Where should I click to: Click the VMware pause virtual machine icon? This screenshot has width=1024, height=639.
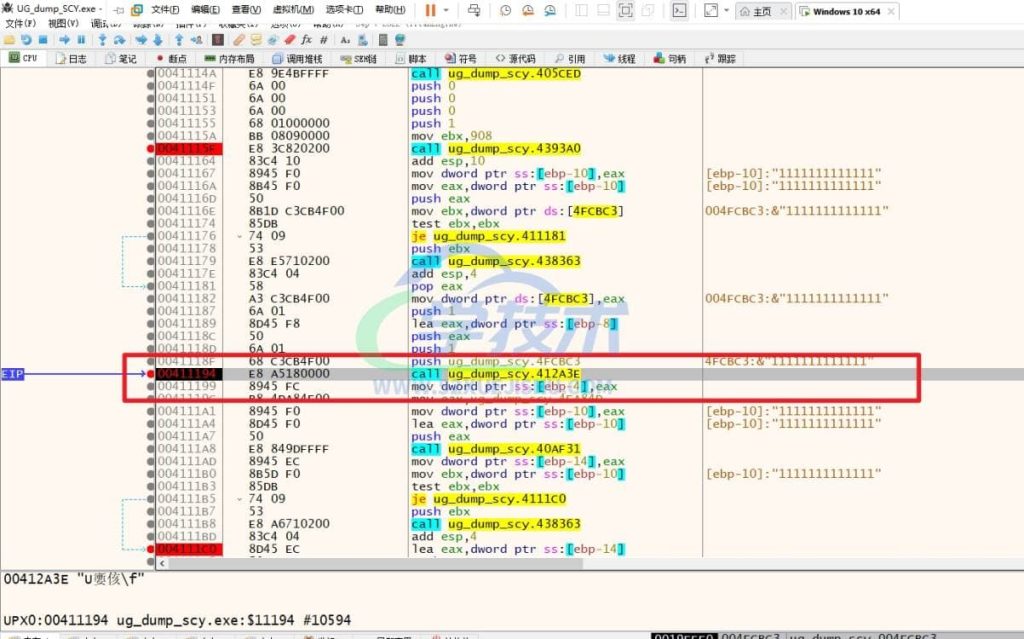(x=430, y=10)
